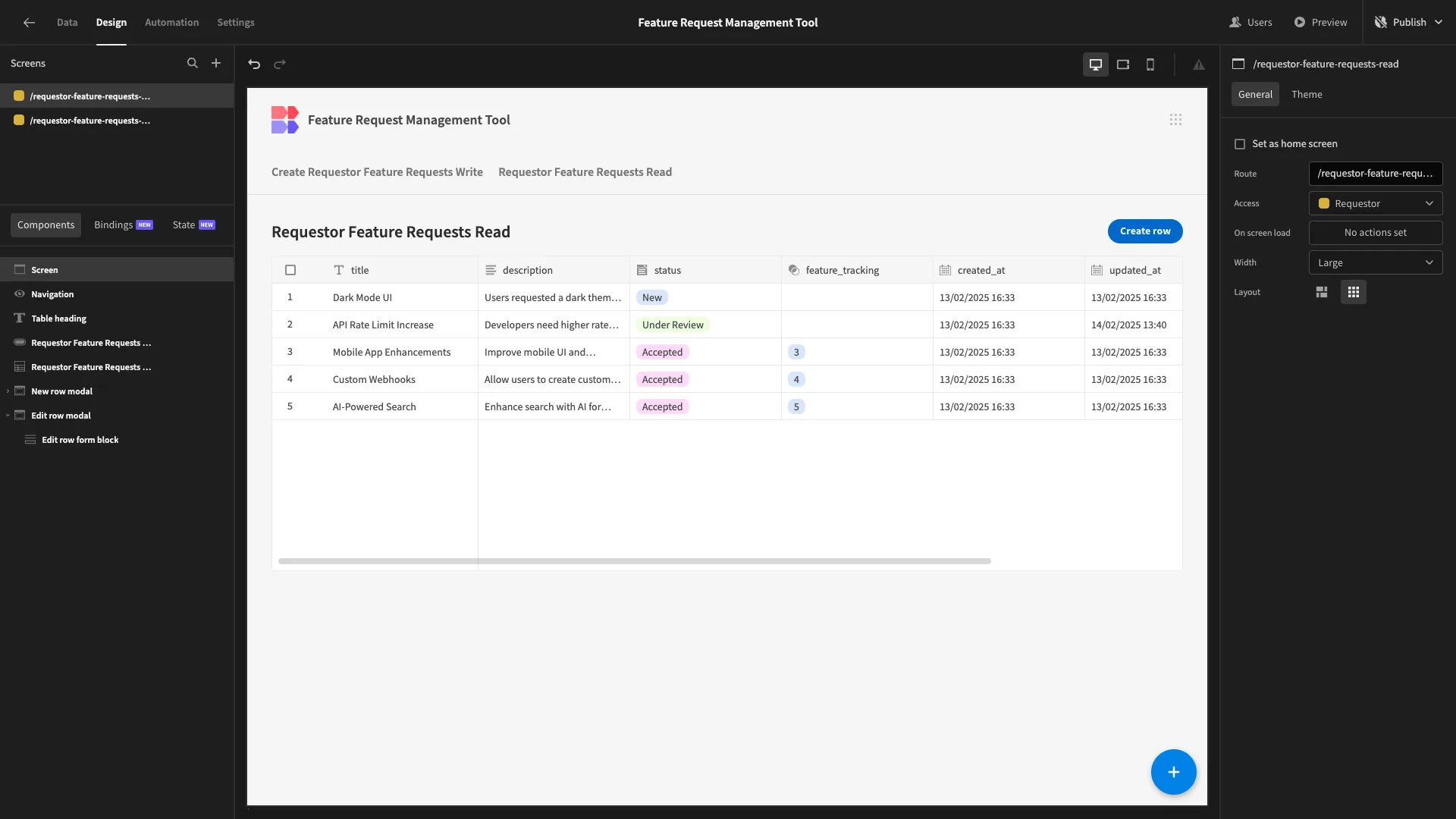Viewport: 1456px width, 819px height.
Task: Click the API Rate Limit Increase cell
Action: (402, 325)
